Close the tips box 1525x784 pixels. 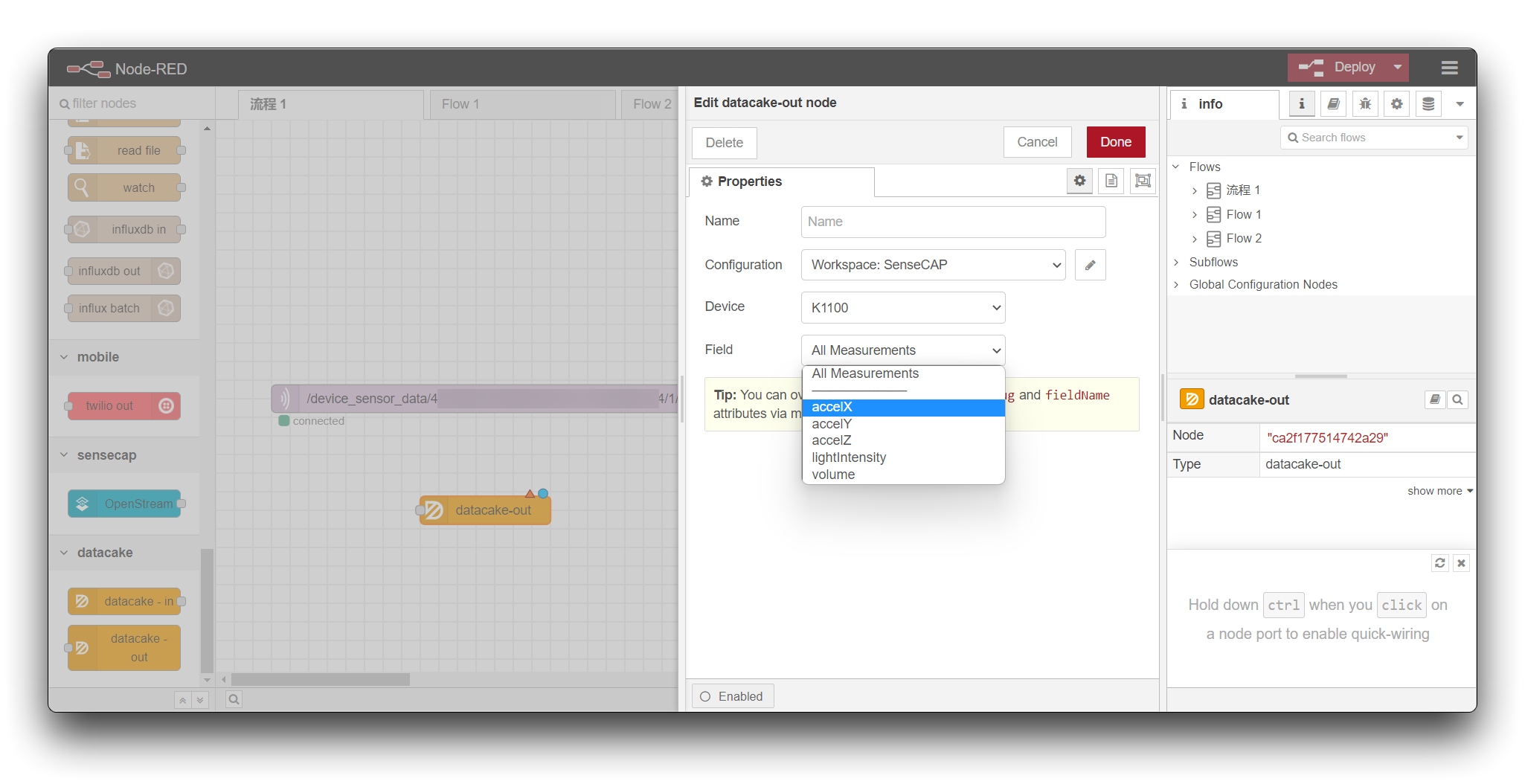pos(1461,563)
